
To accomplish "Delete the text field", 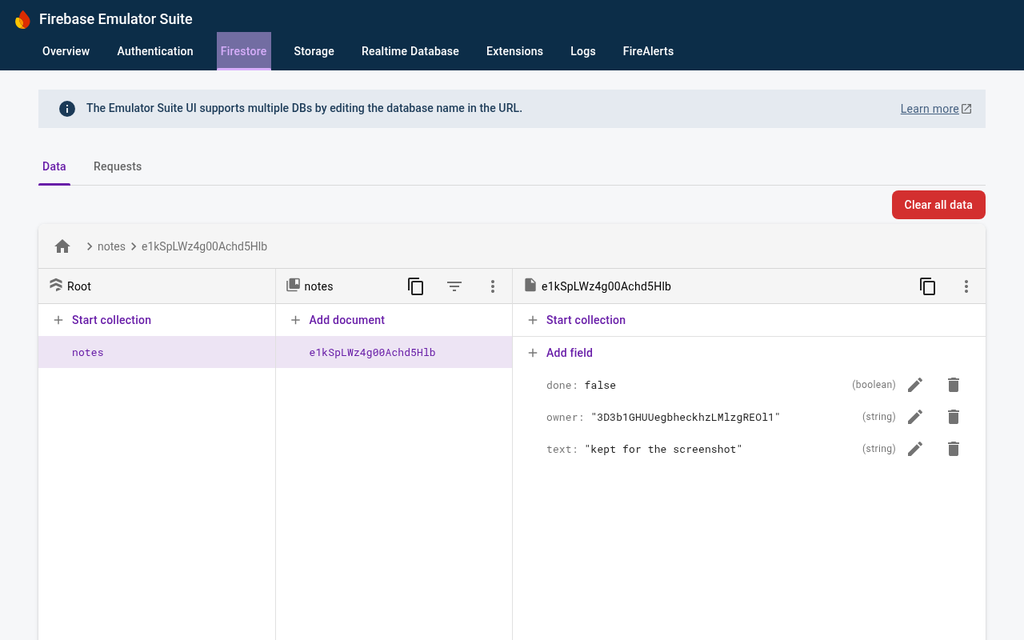I will click(953, 449).
